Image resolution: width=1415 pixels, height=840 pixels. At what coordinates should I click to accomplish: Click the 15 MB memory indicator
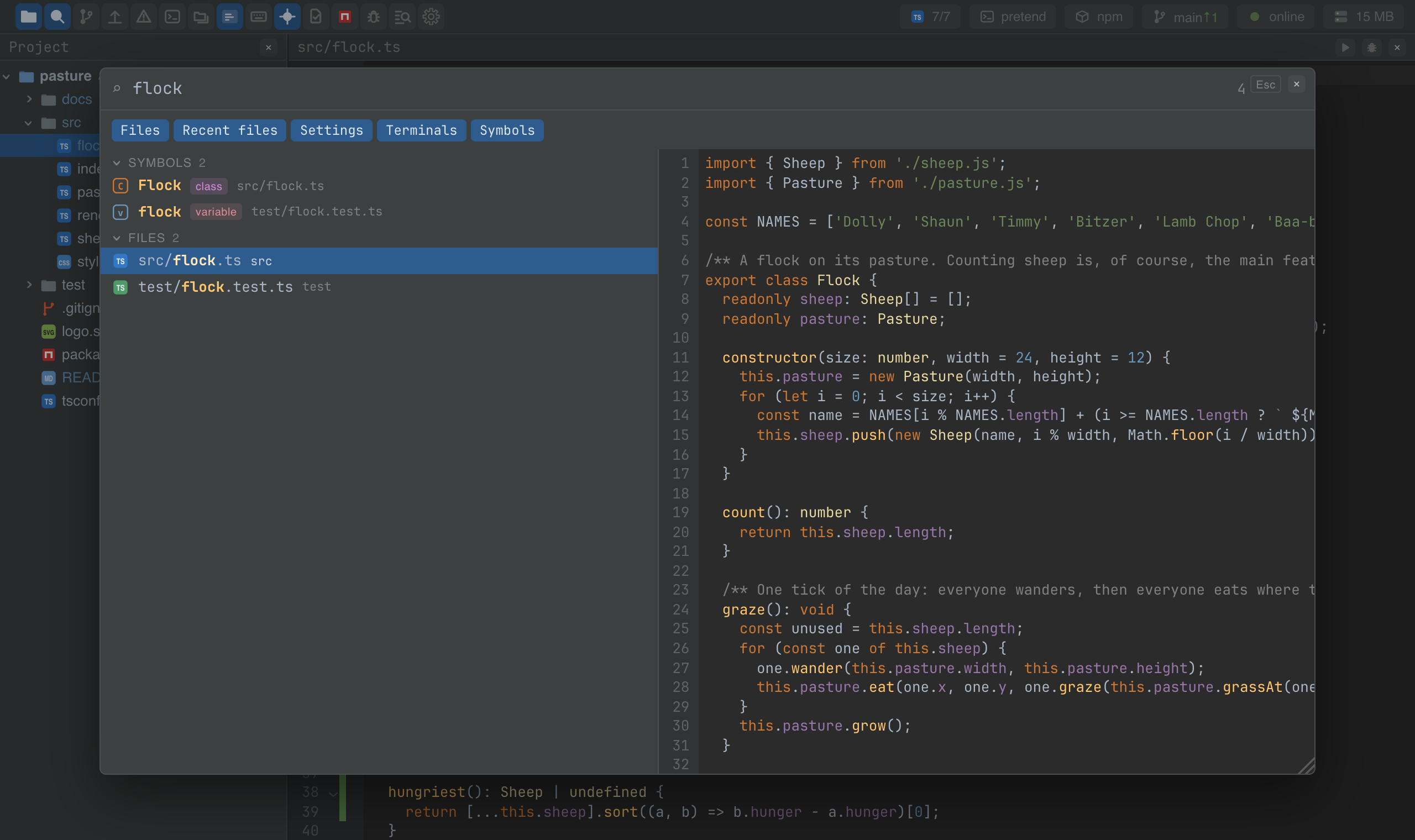[x=1364, y=17]
